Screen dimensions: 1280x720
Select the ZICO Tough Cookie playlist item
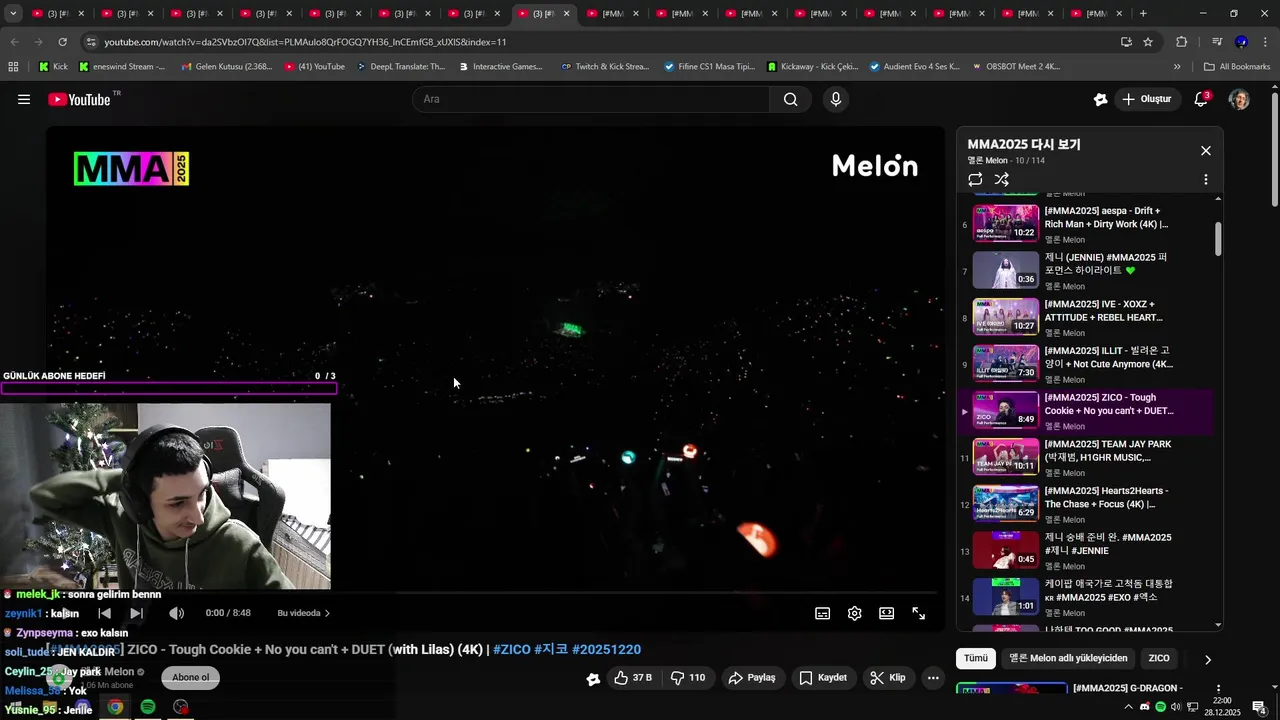(1085, 411)
